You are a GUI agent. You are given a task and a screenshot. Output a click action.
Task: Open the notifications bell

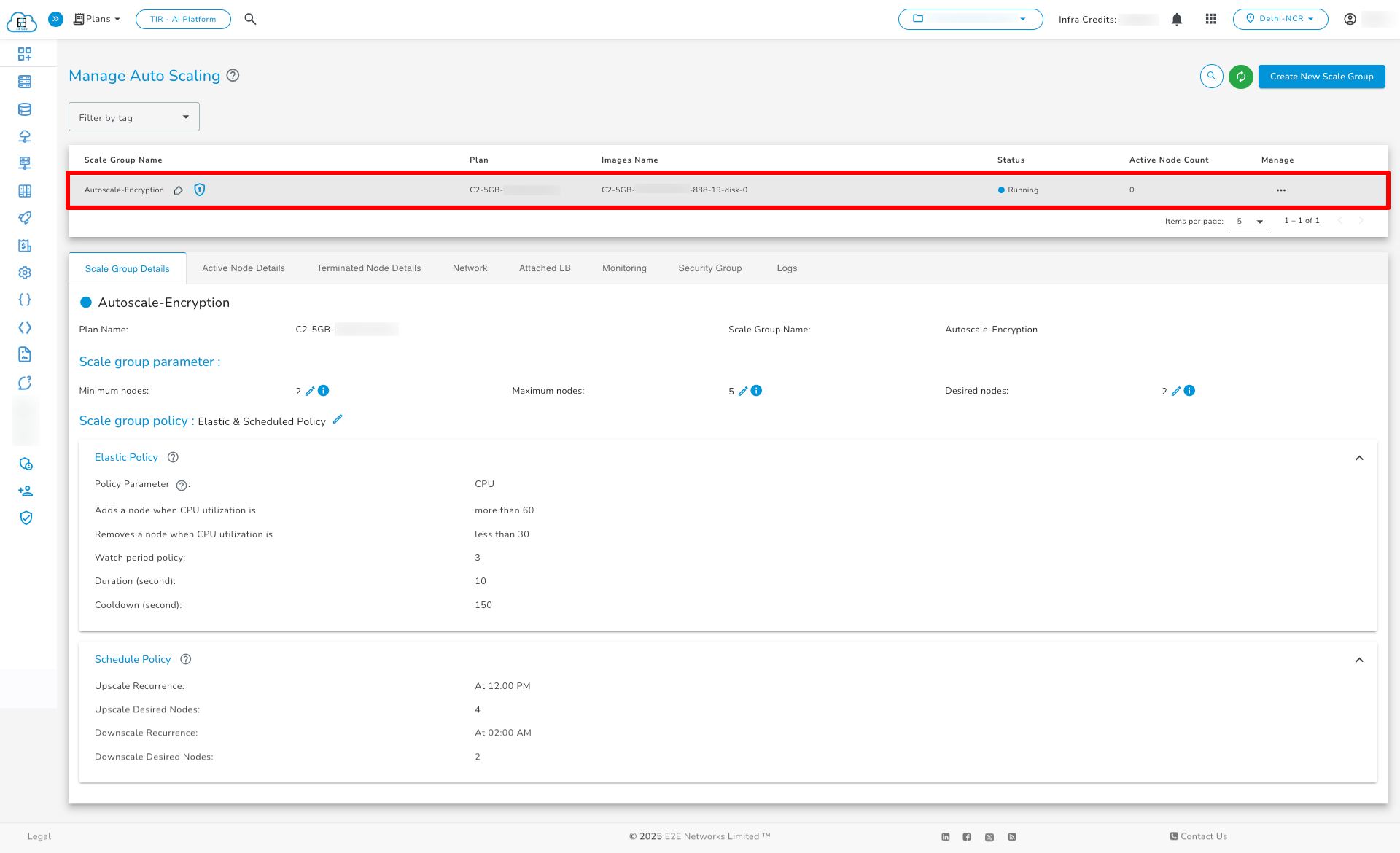tap(1177, 19)
